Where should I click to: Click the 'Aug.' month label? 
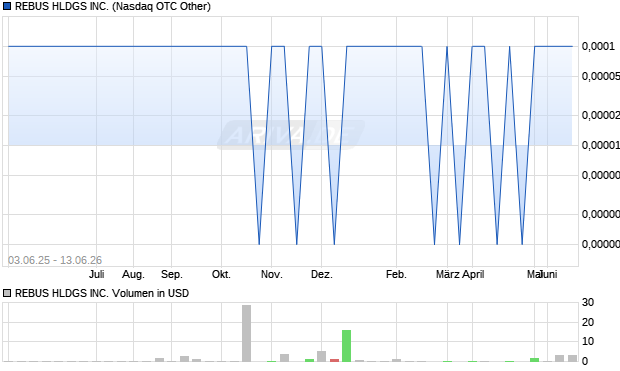coord(133,274)
